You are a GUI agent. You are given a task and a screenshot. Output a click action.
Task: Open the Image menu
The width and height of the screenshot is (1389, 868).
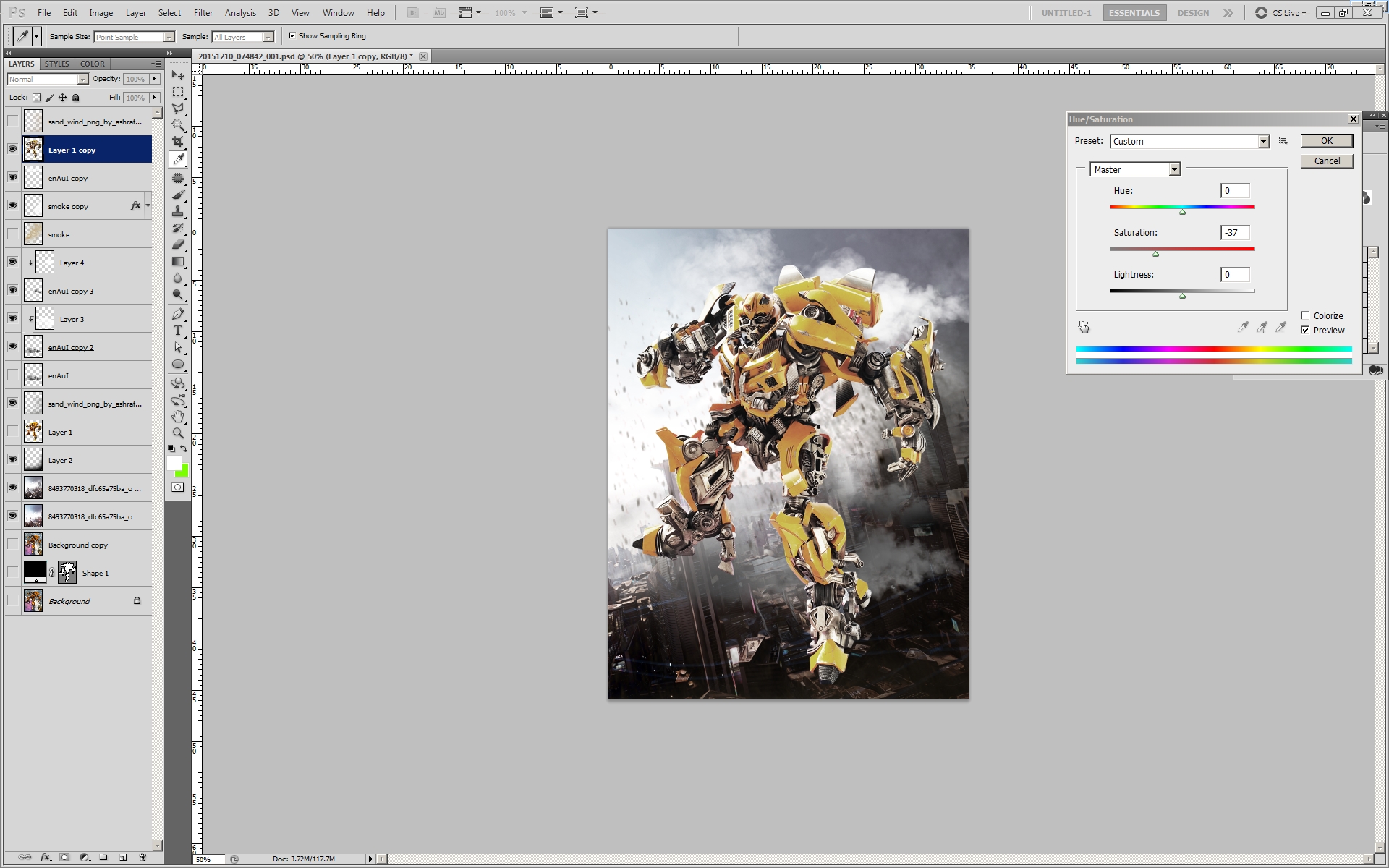click(101, 13)
